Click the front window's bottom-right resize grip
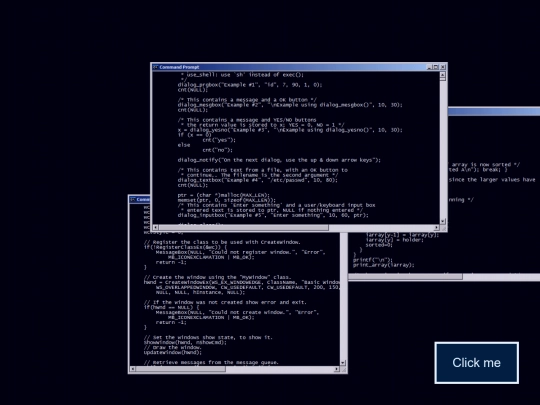540x405 pixels. 443,228
